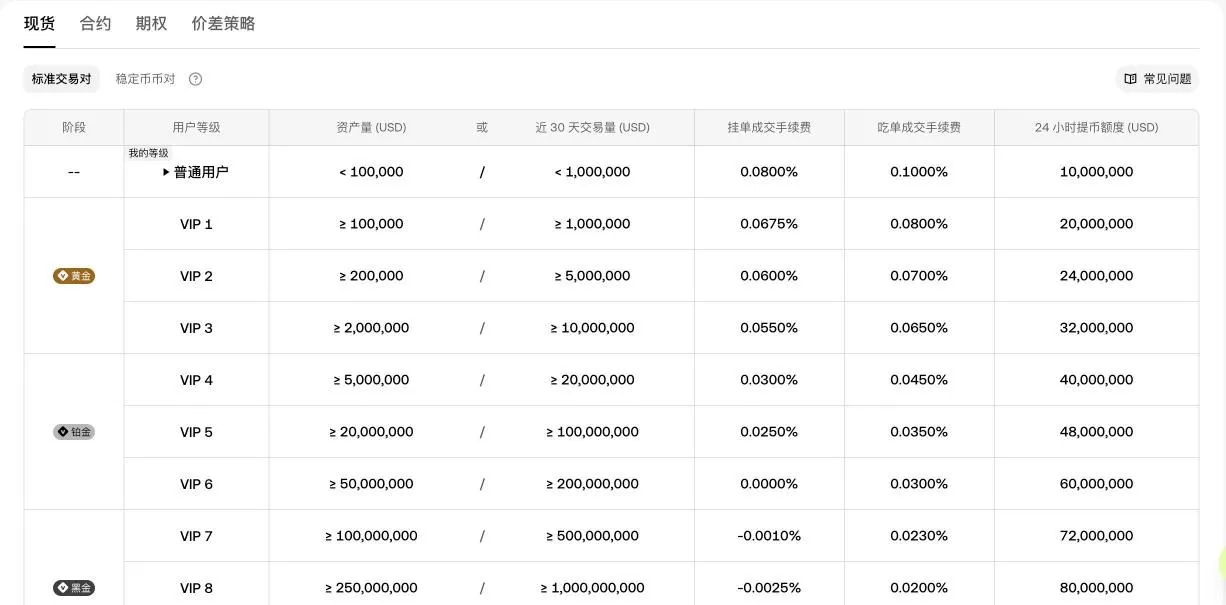Click the 近 30 天交易量 (USD) header
The image size is (1226, 605).
pyautogui.click(x=592, y=128)
